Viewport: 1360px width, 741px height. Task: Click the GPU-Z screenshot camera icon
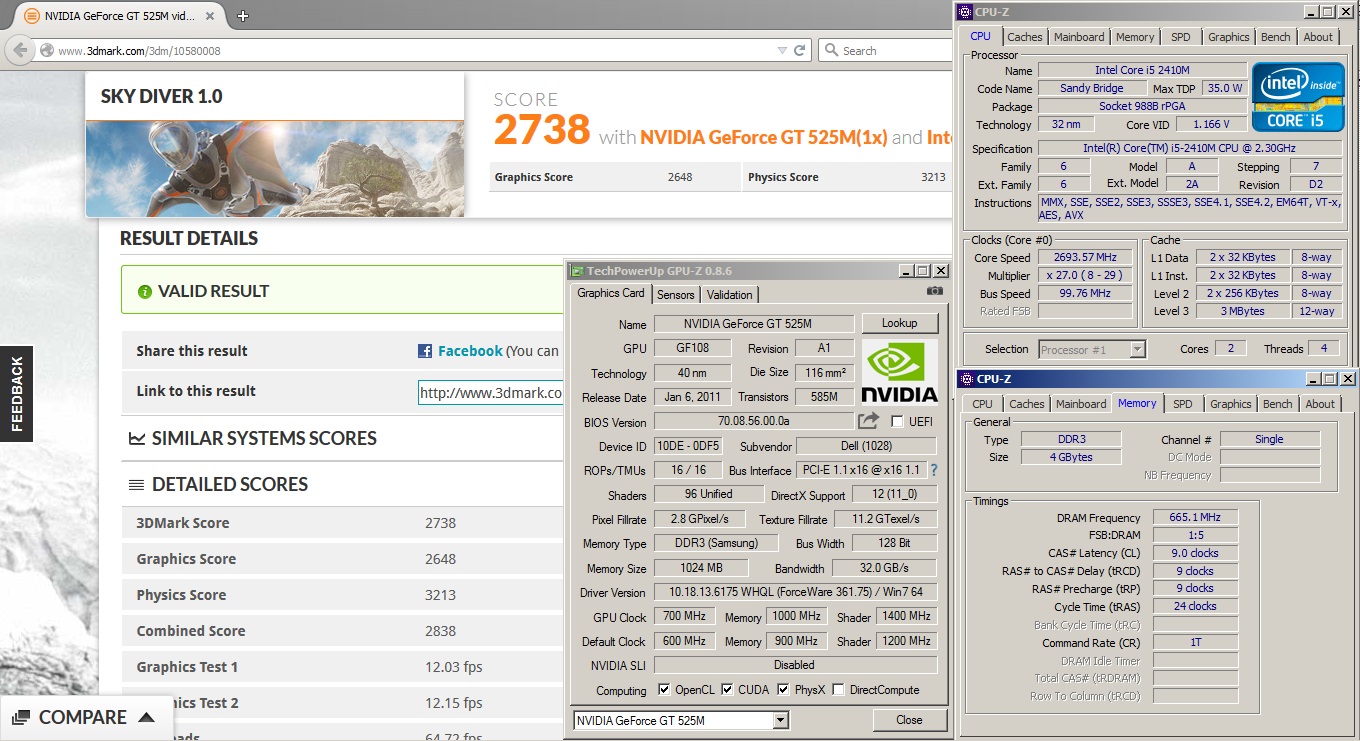[x=935, y=290]
